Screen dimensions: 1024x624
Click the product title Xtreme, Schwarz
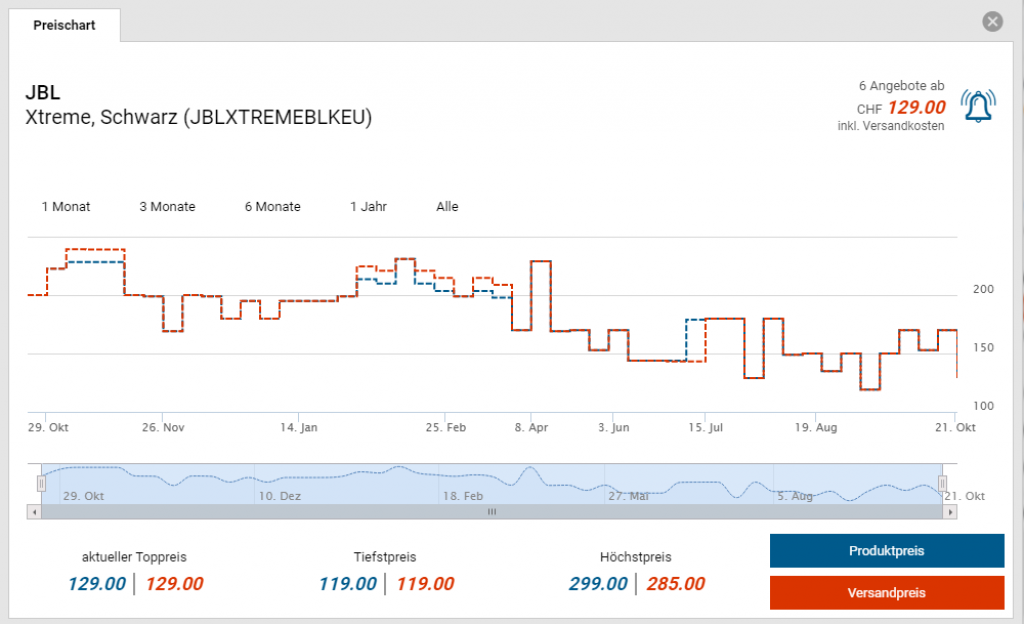[198, 117]
